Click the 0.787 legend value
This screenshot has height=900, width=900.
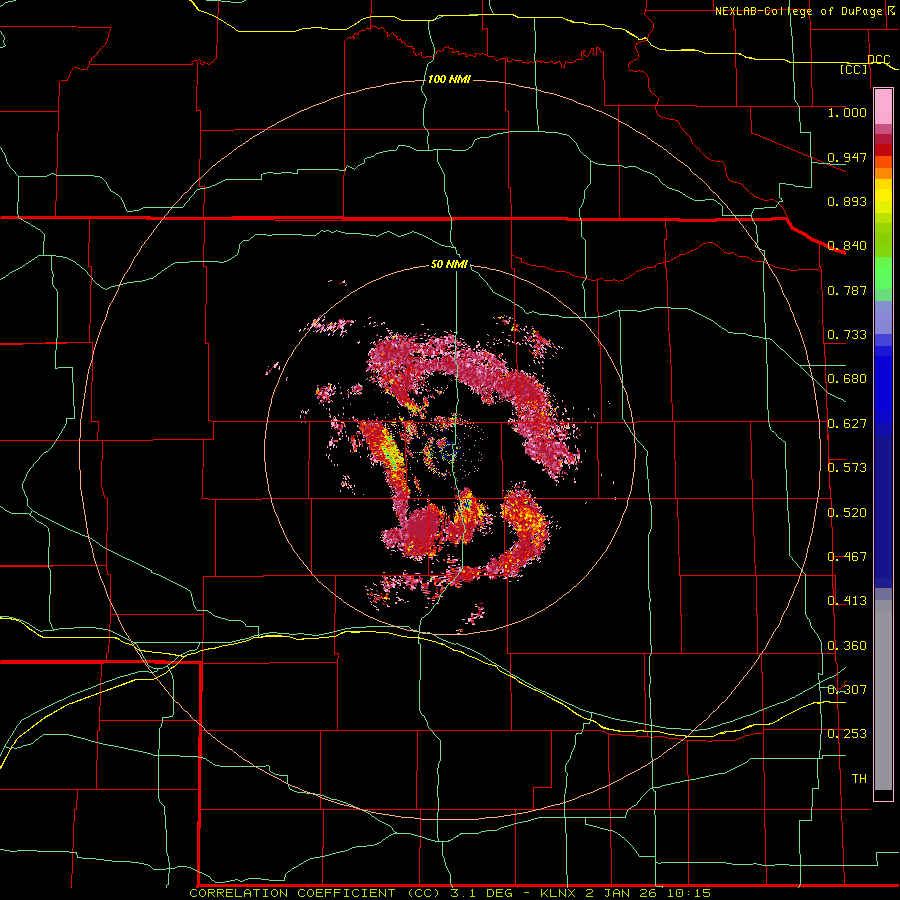coord(847,290)
